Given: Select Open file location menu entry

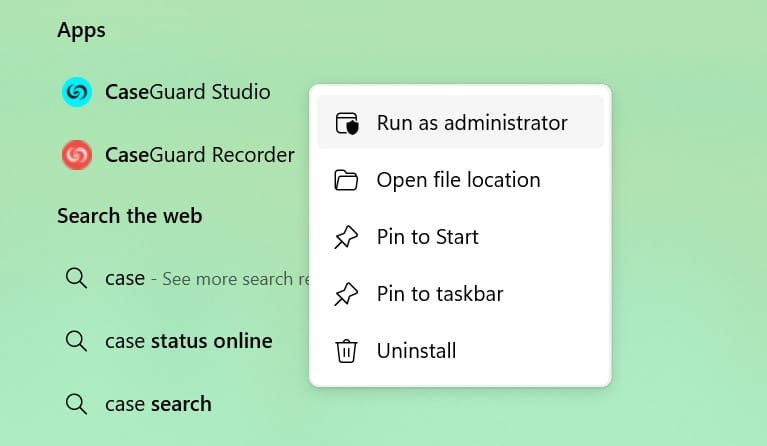Looking at the screenshot, I should 458,180.
